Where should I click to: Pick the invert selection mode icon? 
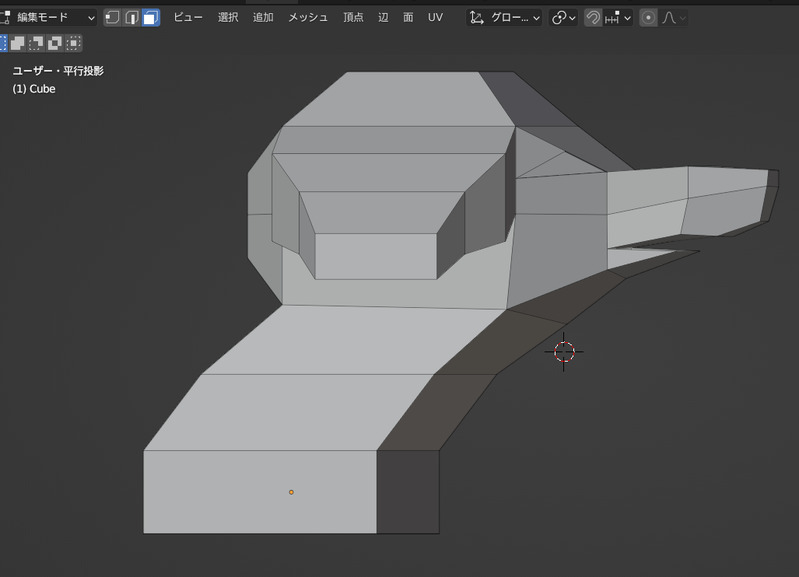[x=55, y=43]
